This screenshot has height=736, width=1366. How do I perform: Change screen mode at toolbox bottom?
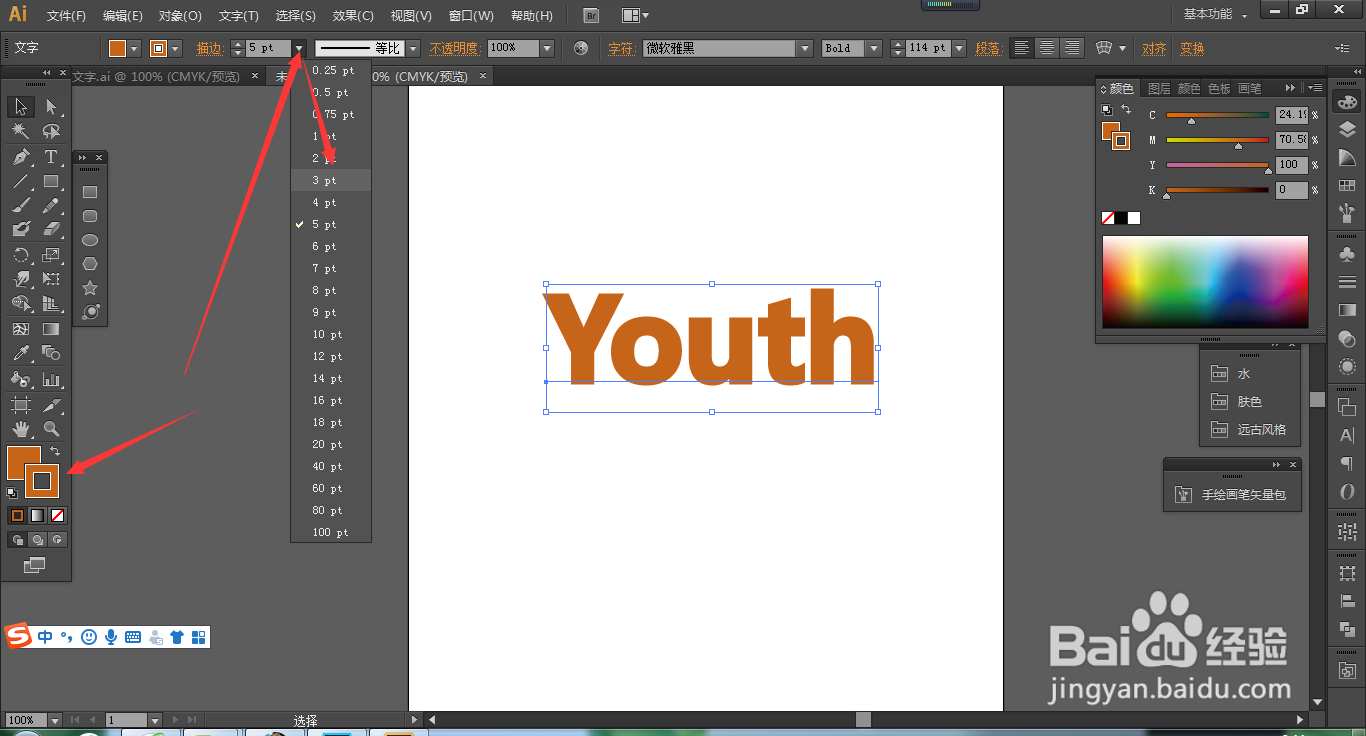pos(34,566)
